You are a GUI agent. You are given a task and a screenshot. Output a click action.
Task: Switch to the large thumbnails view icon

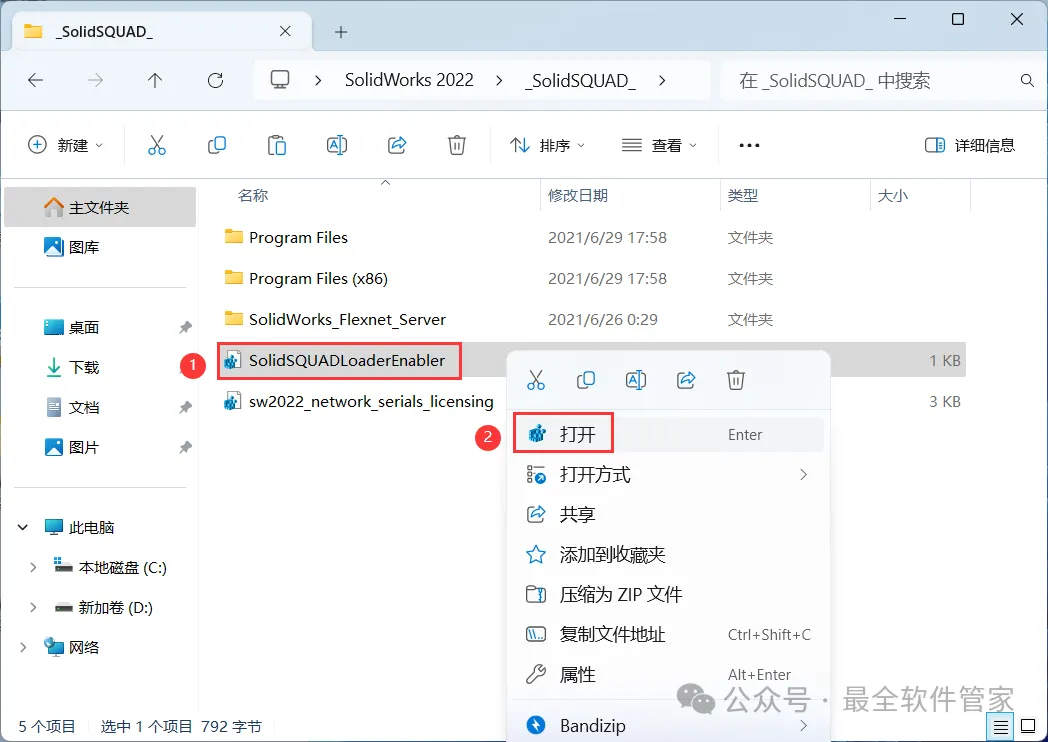coord(1029,727)
